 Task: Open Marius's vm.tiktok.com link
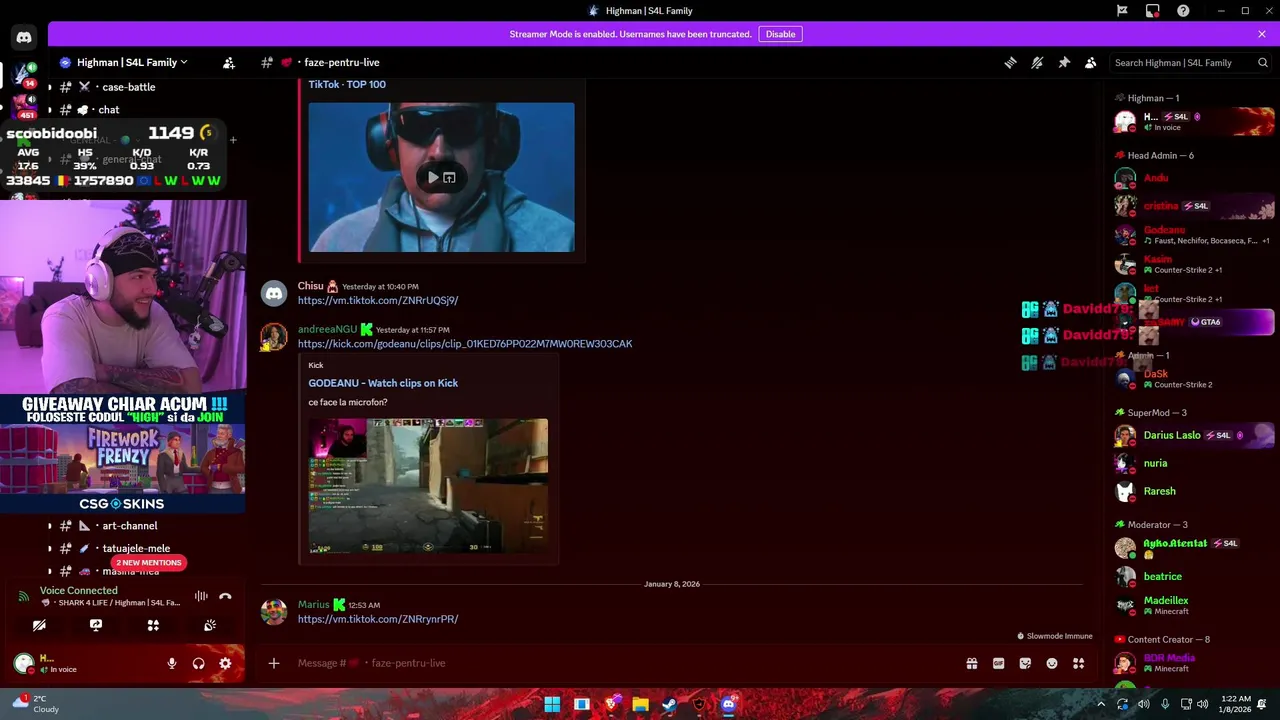pos(378,619)
